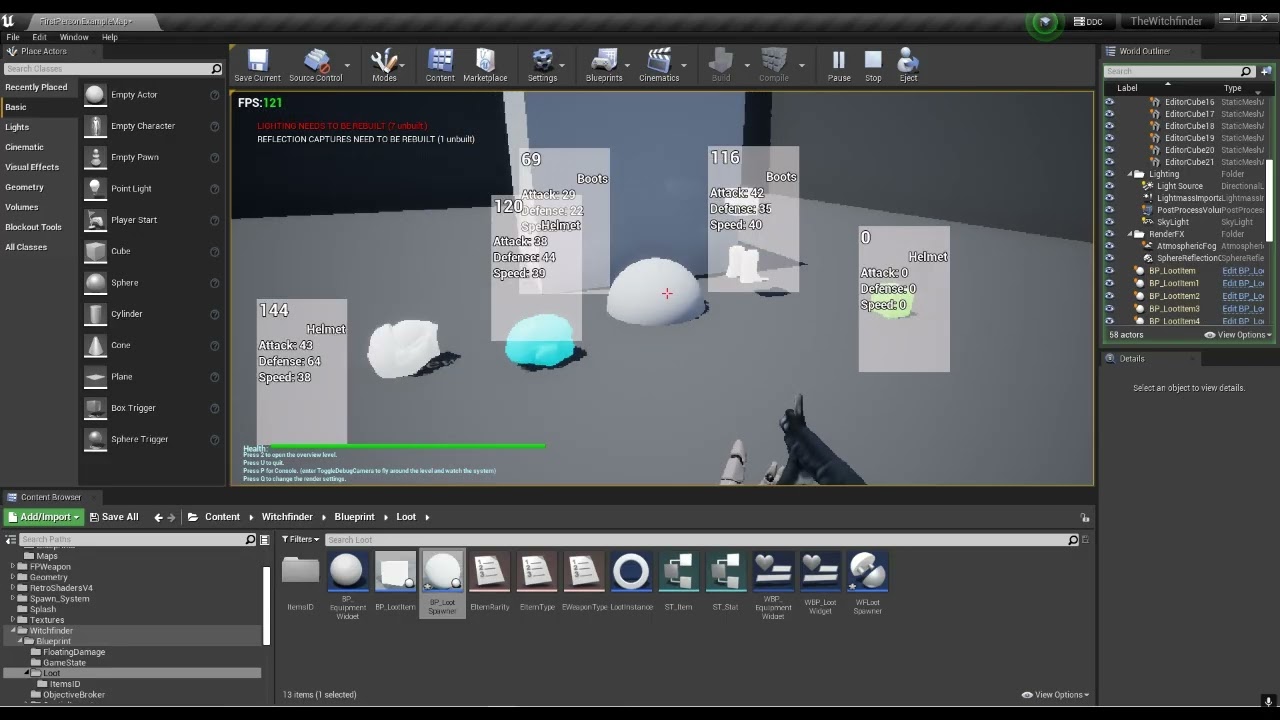Open the Marketplace toolbar icon

pos(485,66)
